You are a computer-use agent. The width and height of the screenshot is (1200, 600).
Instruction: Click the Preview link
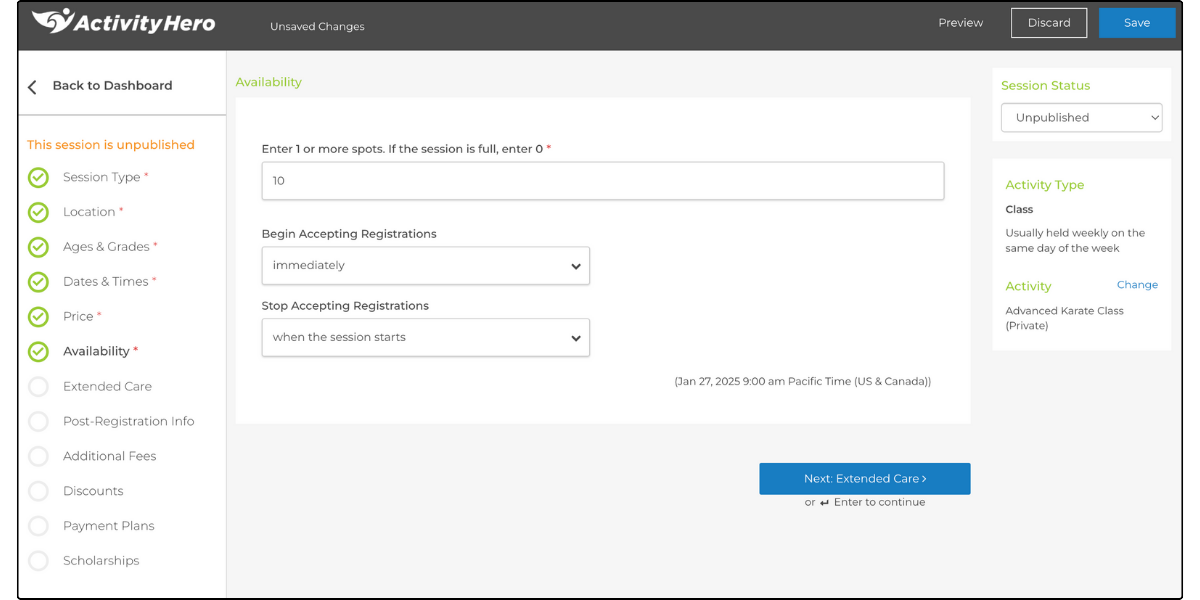click(960, 23)
